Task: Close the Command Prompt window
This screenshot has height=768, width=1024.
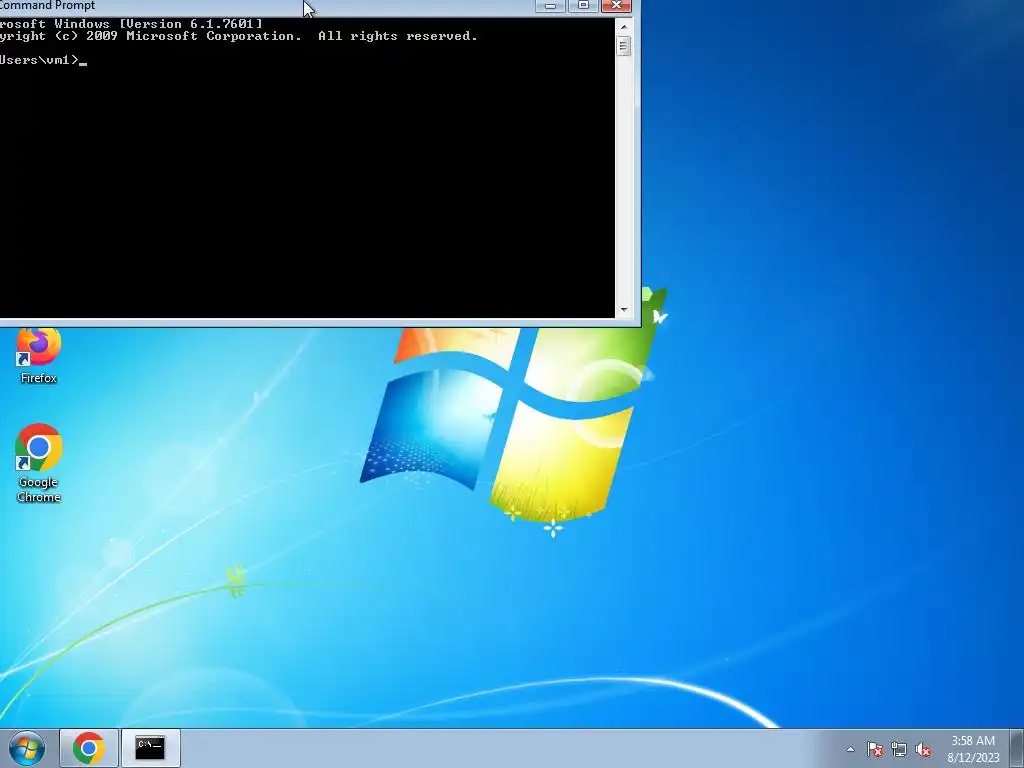Action: 616,6
